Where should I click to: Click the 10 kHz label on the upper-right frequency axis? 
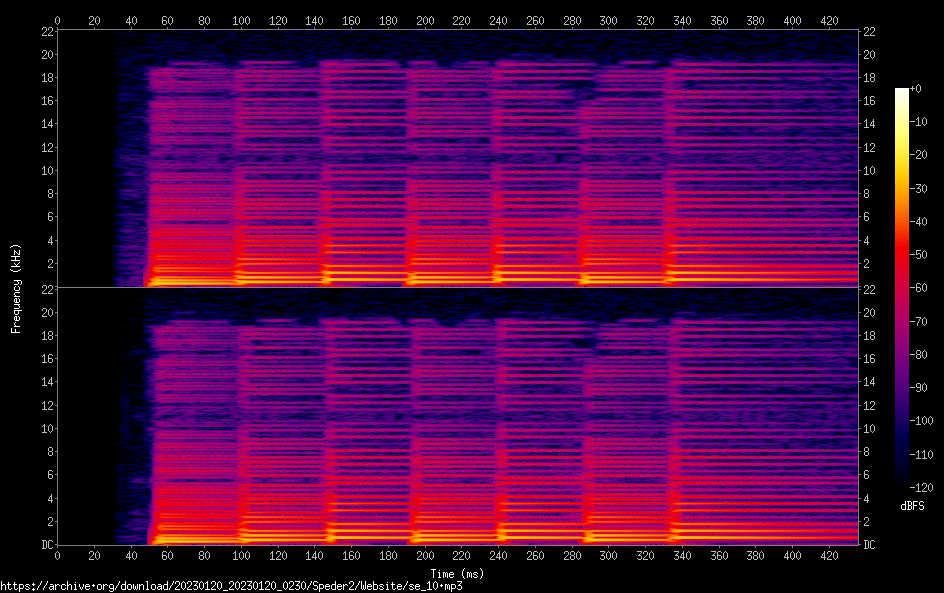pos(868,171)
